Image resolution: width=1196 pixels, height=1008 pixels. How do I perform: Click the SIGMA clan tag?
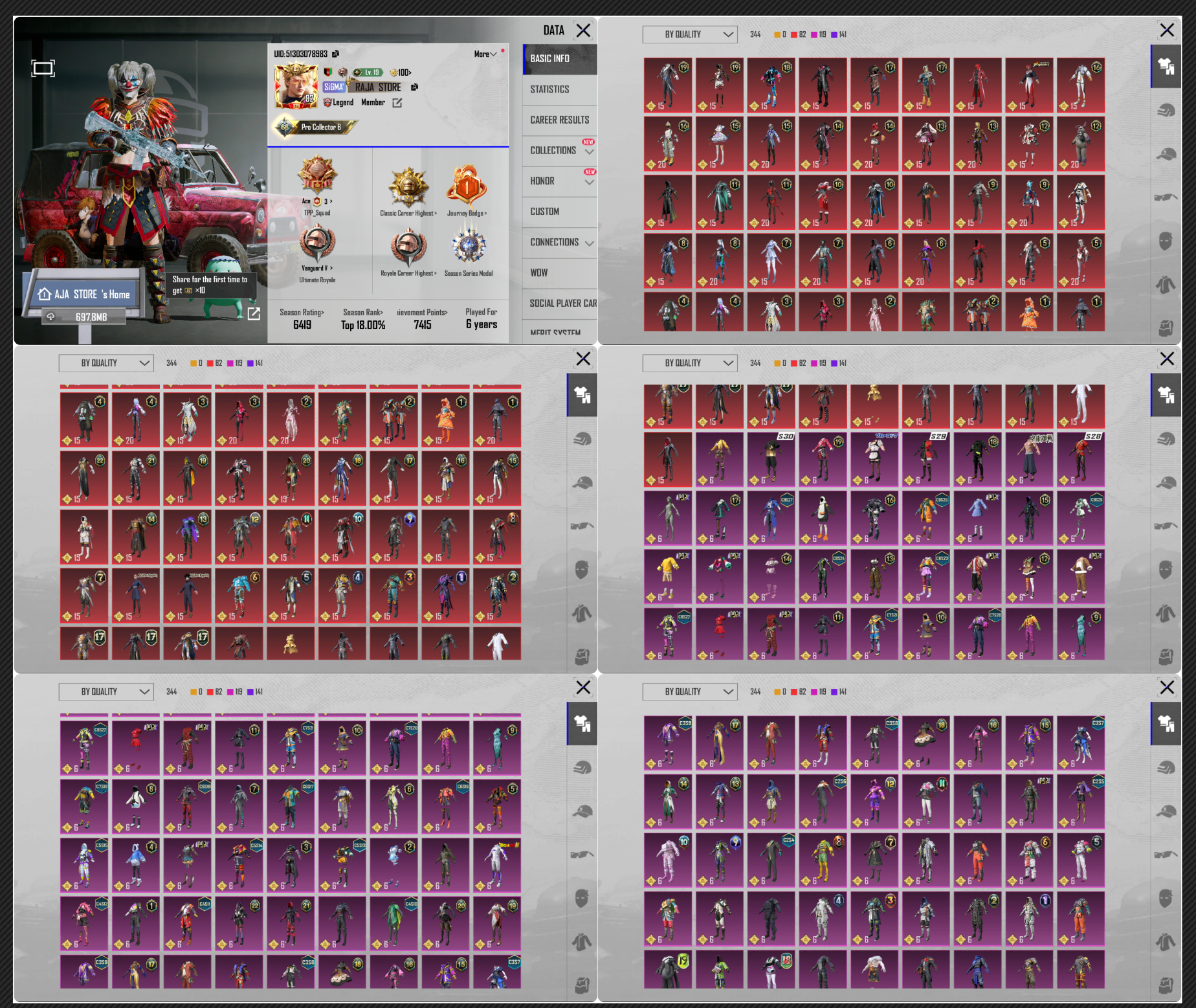click(334, 87)
